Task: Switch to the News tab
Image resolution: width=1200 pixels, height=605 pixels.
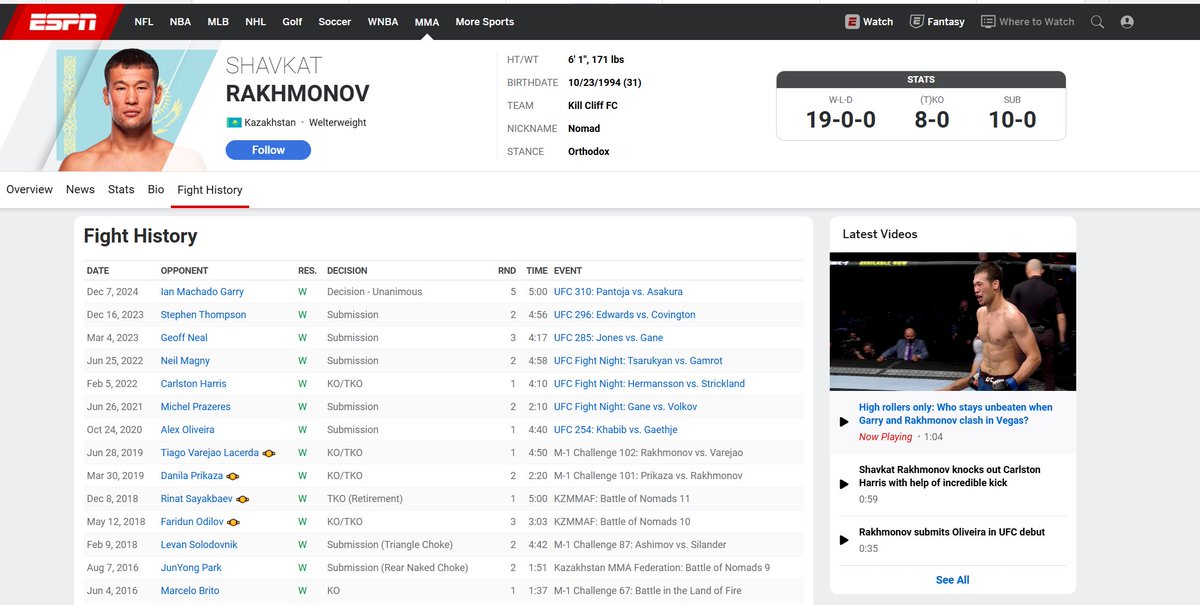Action: 80,189
